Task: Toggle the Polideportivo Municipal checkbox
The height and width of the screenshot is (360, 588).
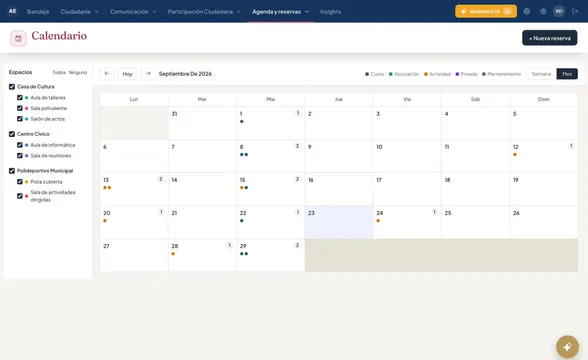Action: click(12, 171)
